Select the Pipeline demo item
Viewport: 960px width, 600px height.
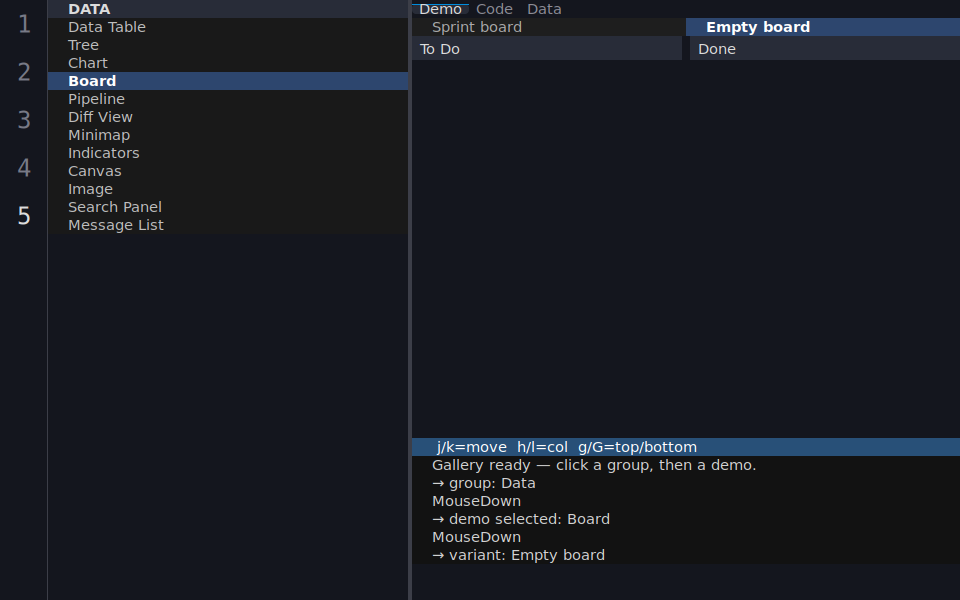[228, 99]
